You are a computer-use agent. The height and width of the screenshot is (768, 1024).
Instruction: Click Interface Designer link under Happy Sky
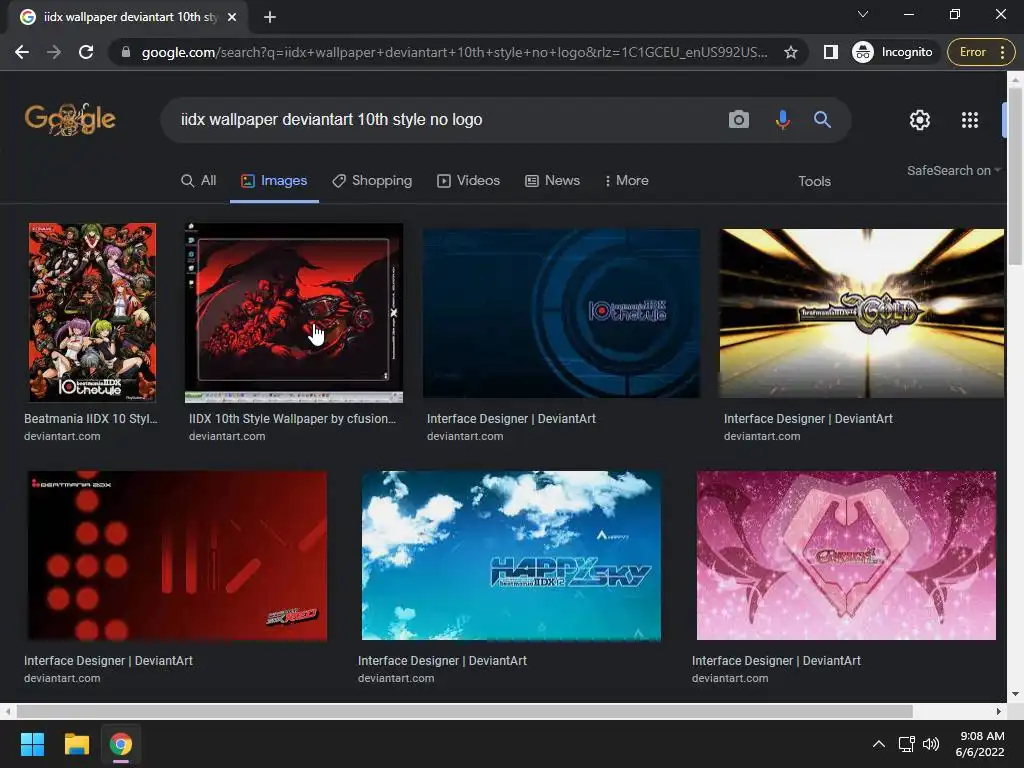[442, 661]
